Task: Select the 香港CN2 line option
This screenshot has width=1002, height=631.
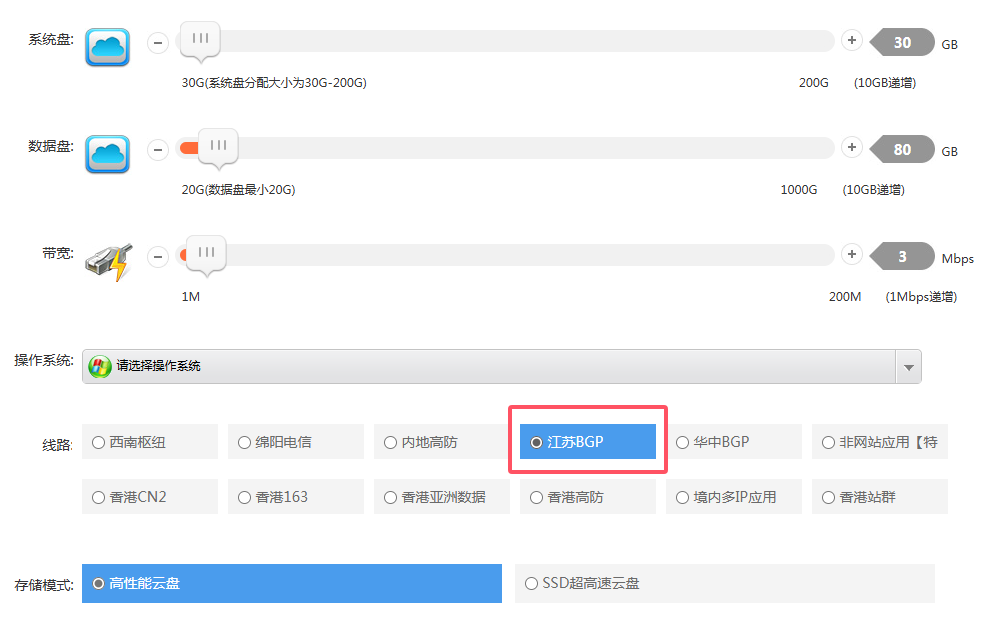Action: [149, 497]
